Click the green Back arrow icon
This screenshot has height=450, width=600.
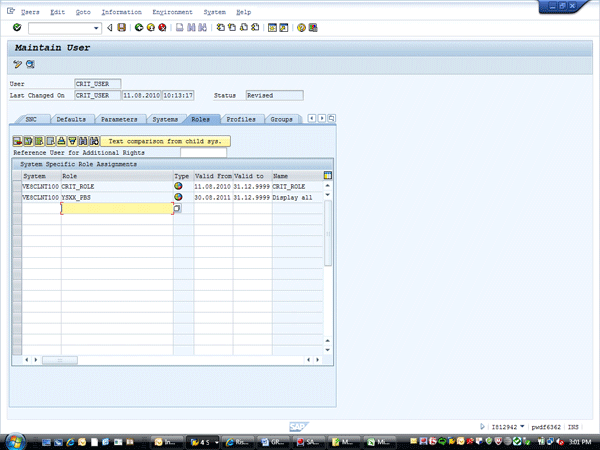click(138, 27)
